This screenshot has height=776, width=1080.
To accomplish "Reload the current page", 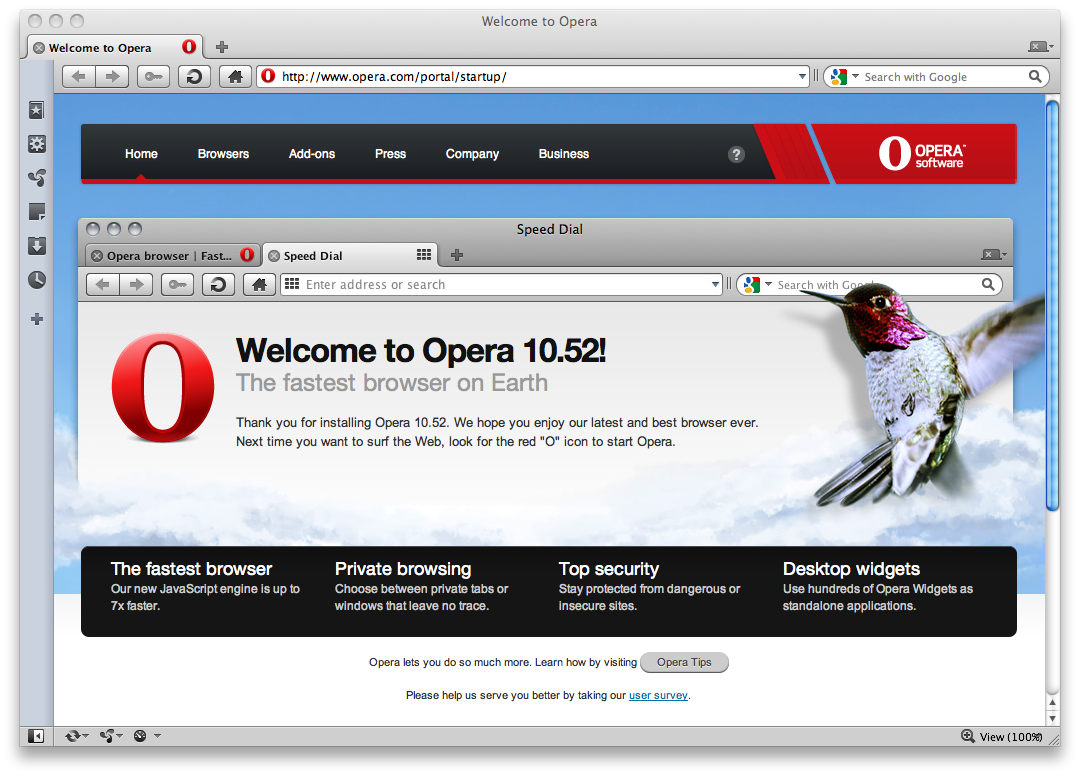I will 194,76.
